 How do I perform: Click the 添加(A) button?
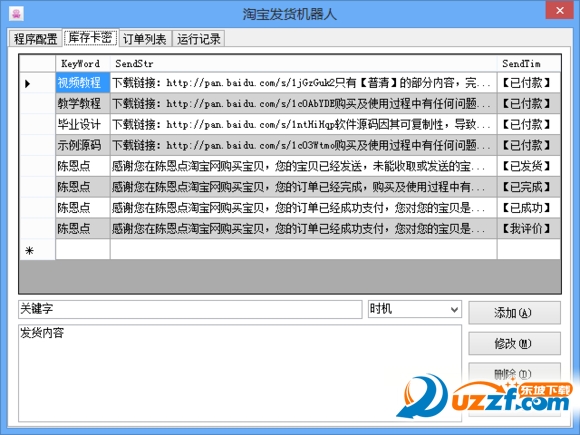(515, 313)
